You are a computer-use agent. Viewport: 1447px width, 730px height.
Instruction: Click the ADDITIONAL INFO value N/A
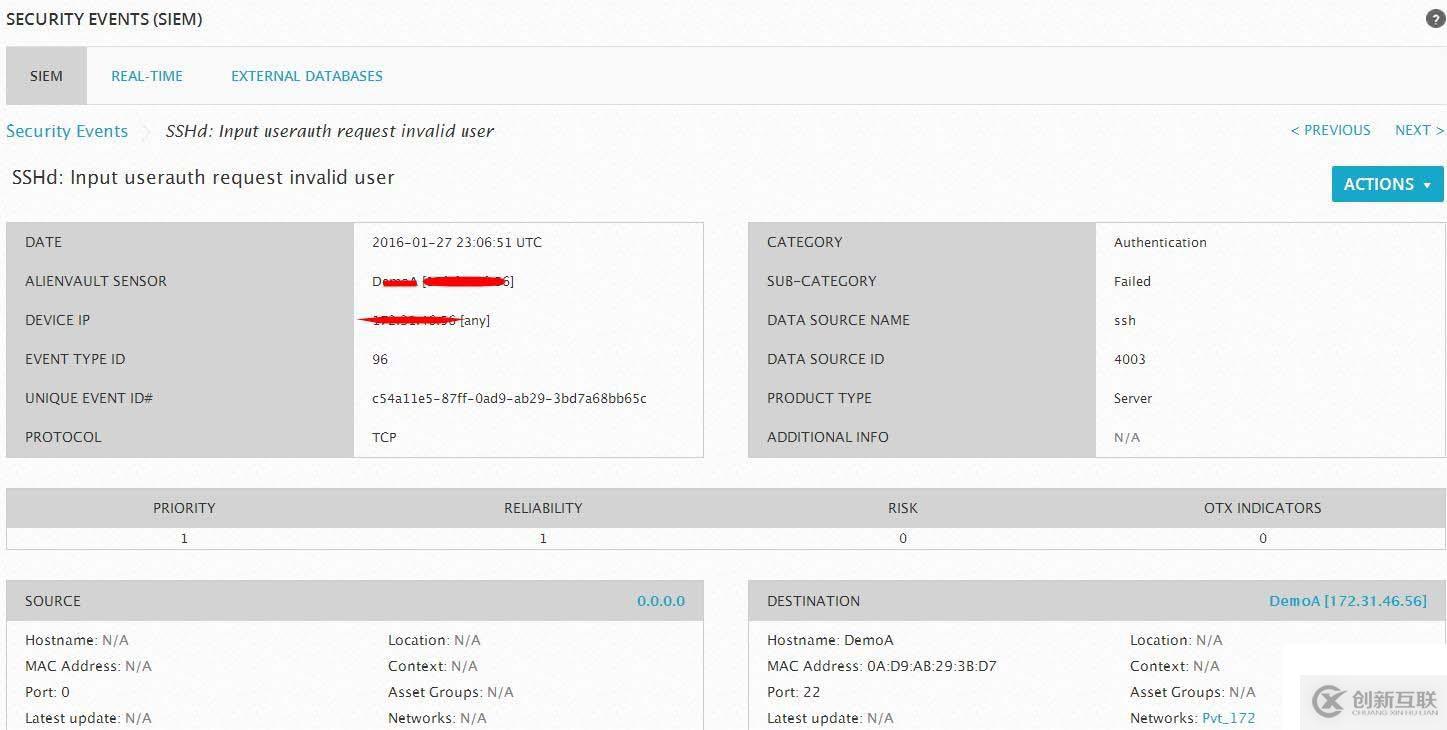(x=1127, y=437)
